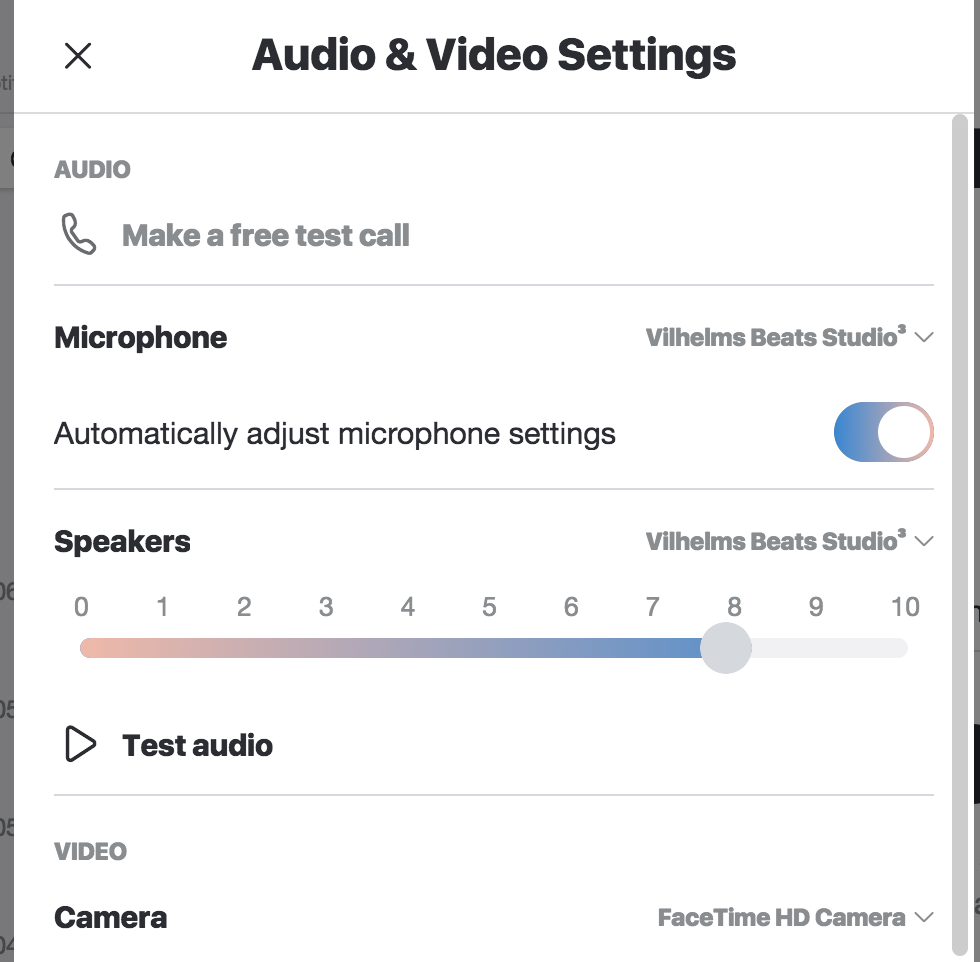Click the Microphone section label
The height and width of the screenshot is (962, 980).
[141, 338]
